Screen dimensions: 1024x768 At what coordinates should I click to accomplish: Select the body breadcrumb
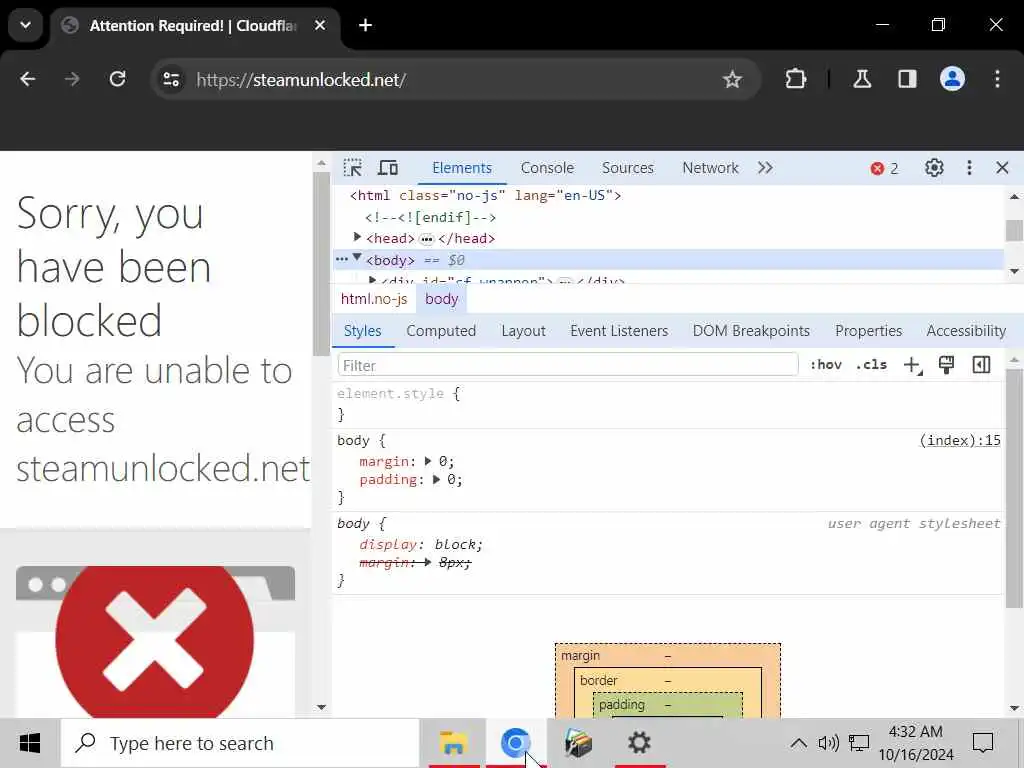(x=441, y=298)
